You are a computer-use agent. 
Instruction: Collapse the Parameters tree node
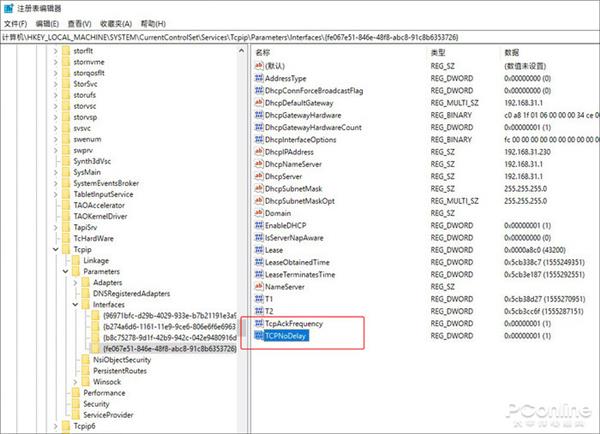tap(66, 271)
